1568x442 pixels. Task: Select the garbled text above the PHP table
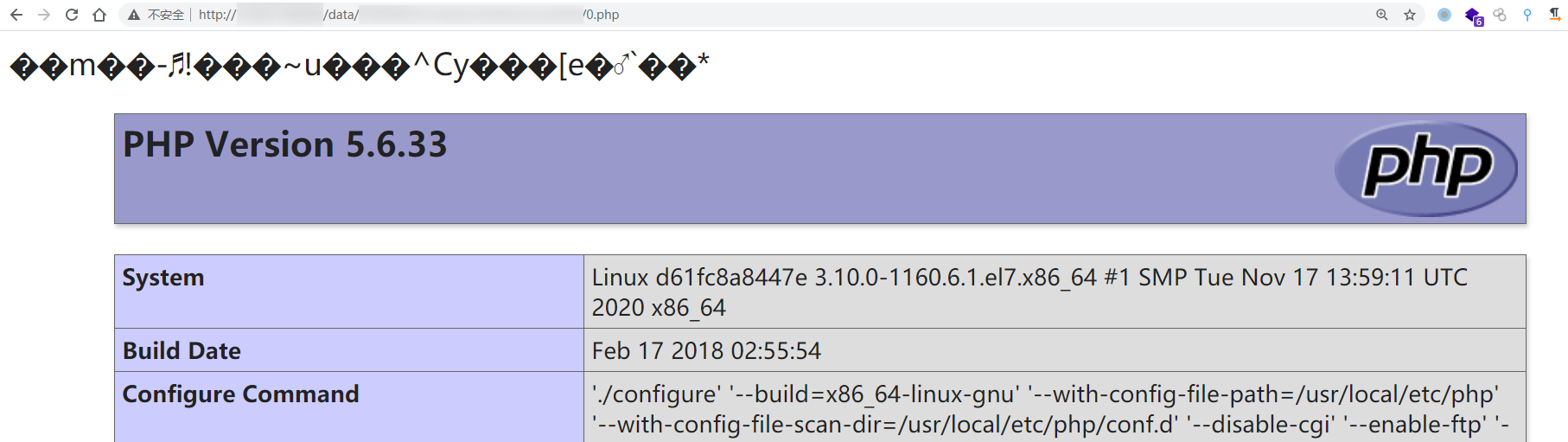[360, 66]
